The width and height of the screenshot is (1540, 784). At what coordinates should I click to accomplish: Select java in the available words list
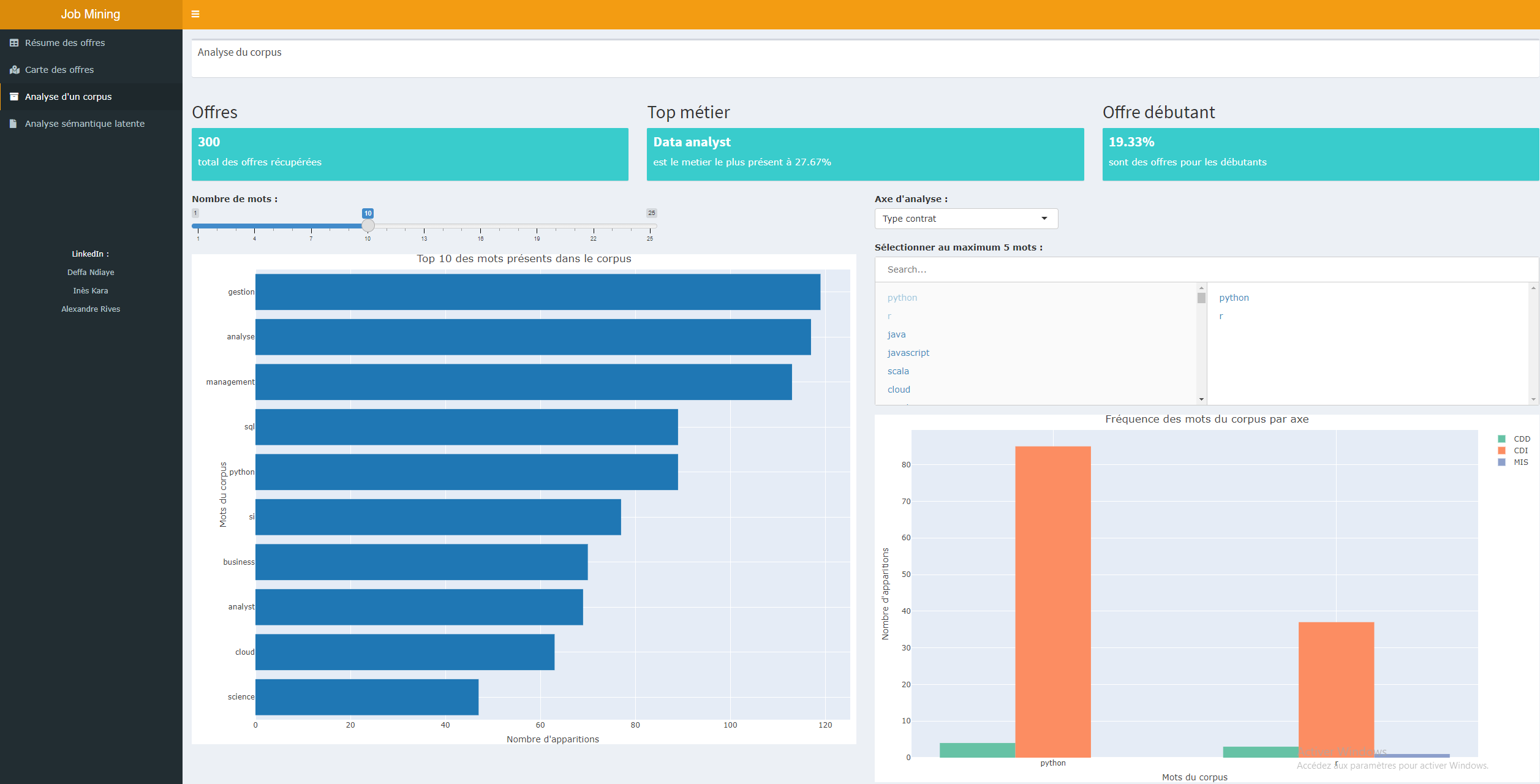pyautogui.click(x=896, y=334)
